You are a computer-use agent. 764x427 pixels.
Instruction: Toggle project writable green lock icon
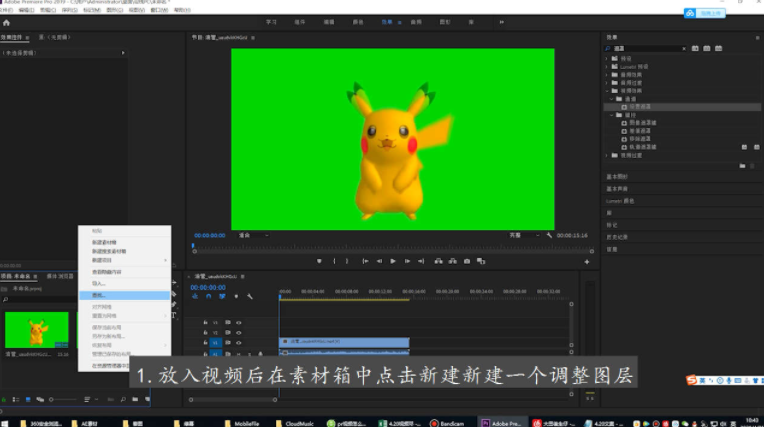coord(4,400)
